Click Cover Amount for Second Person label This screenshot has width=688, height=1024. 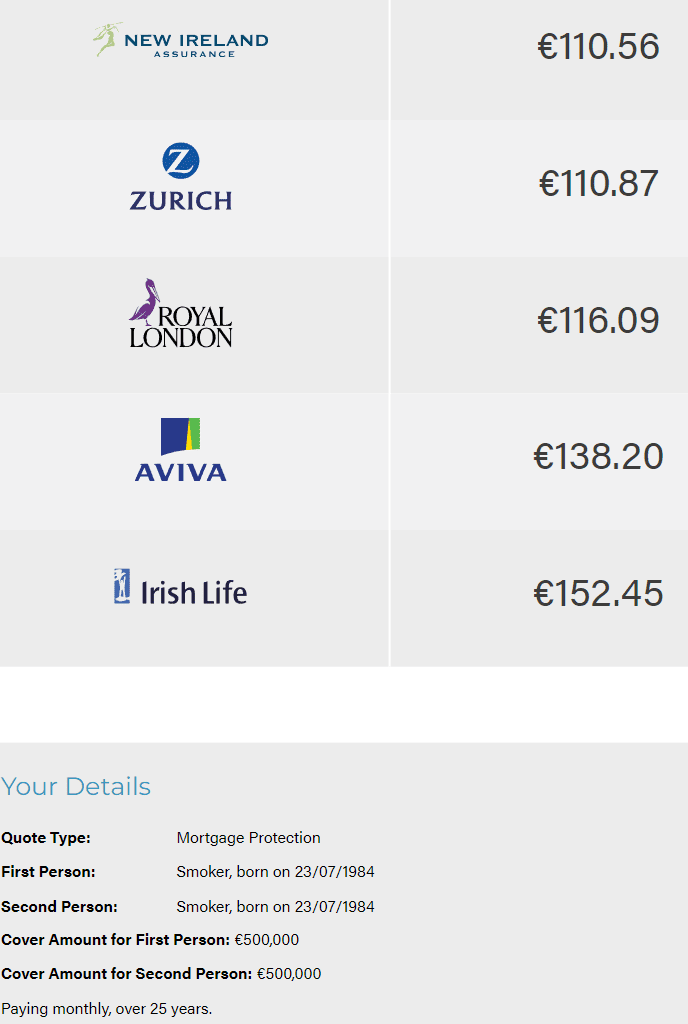click(126, 974)
